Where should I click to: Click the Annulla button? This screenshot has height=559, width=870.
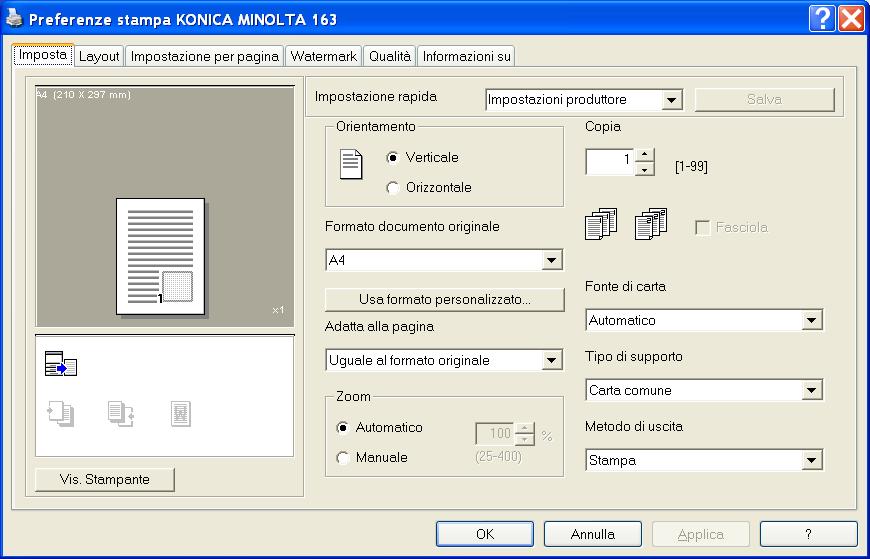click(x=593, y=534)
